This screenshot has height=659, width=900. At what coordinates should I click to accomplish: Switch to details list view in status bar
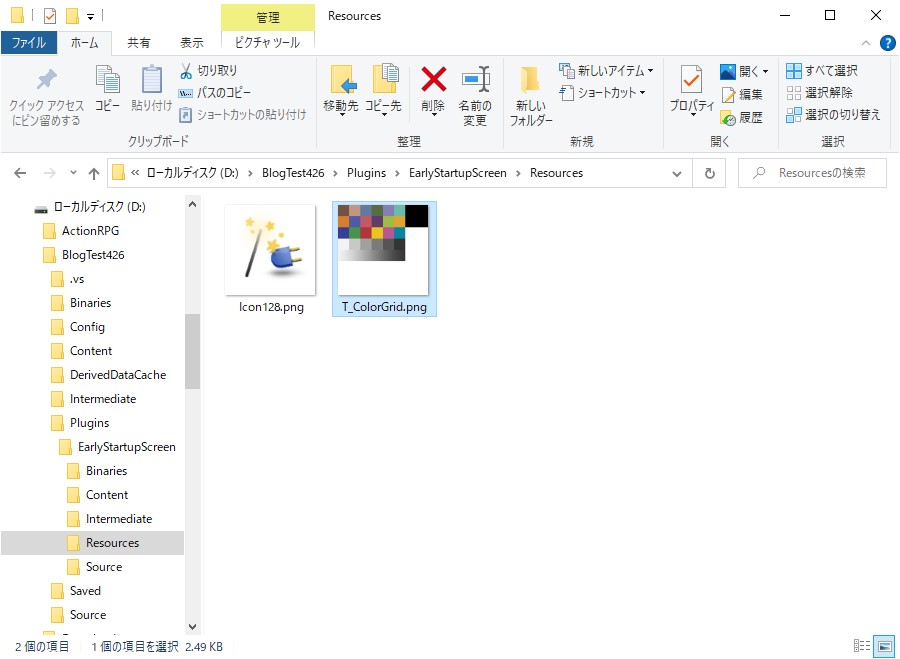[x=862, y=646]
